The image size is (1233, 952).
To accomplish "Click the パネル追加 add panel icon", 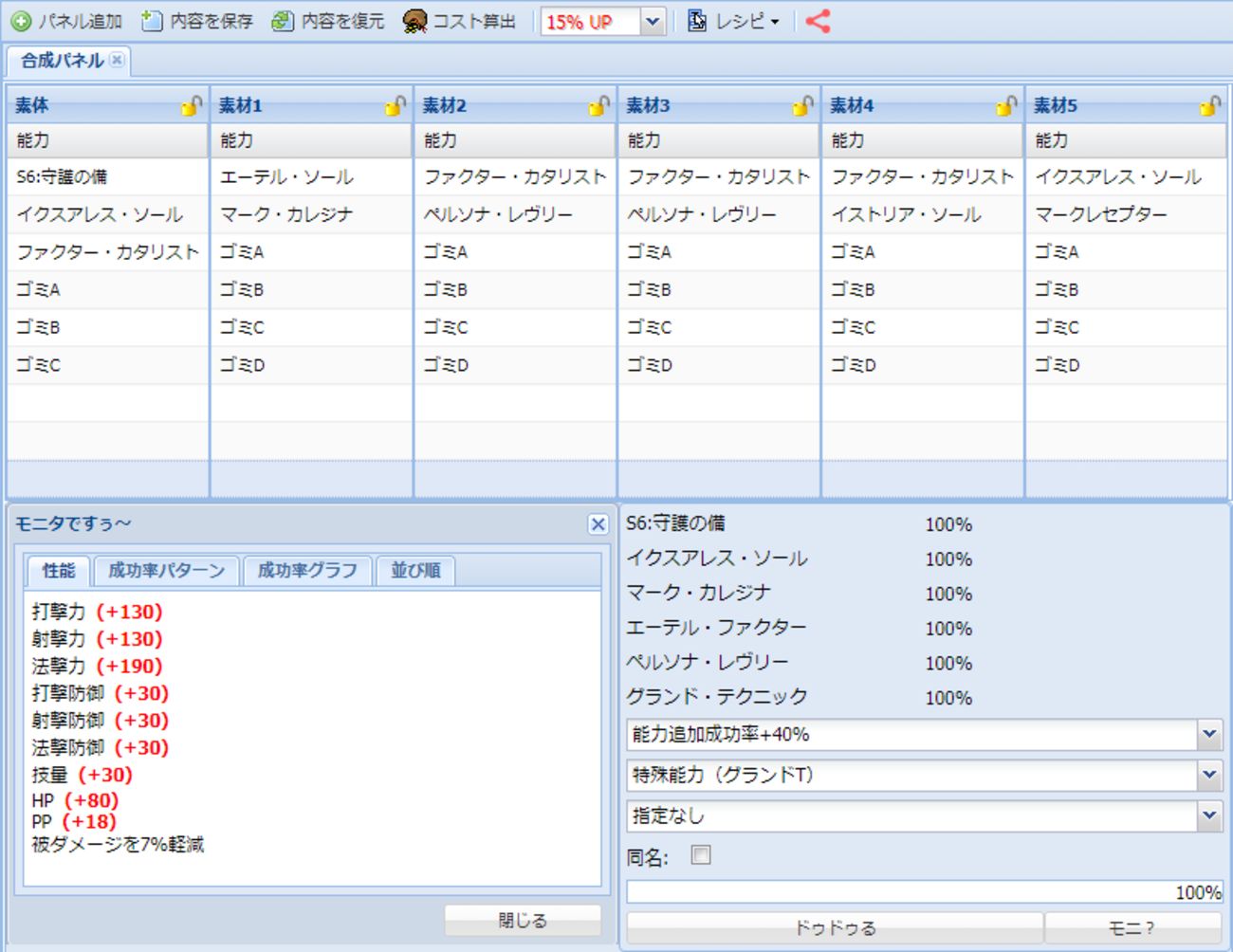I will tap(21, 21).
